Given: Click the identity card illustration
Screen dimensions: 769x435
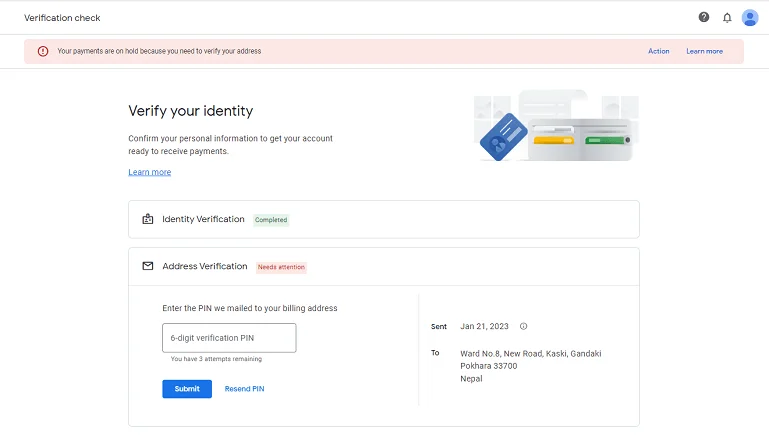Looking at the screenshot, I should click(503, 137).
